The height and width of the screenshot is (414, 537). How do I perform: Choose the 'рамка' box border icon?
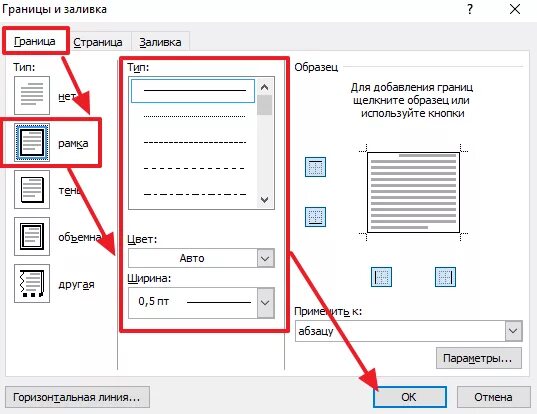[x=32, y=142]
